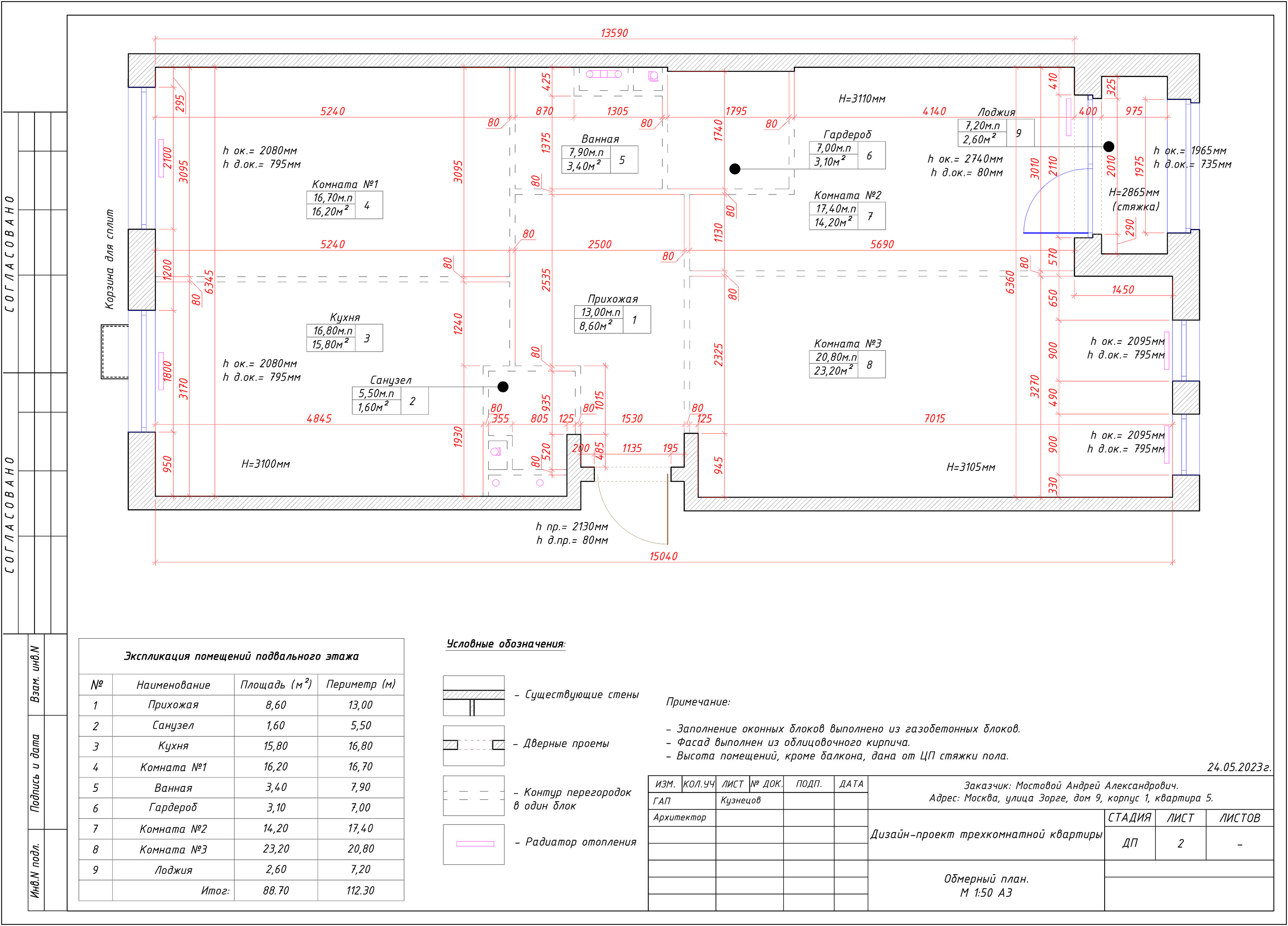Viewport: 1288px width, 926px height.
Task: Click the Обмерный план sheet title
Action: tap(986, 879)
